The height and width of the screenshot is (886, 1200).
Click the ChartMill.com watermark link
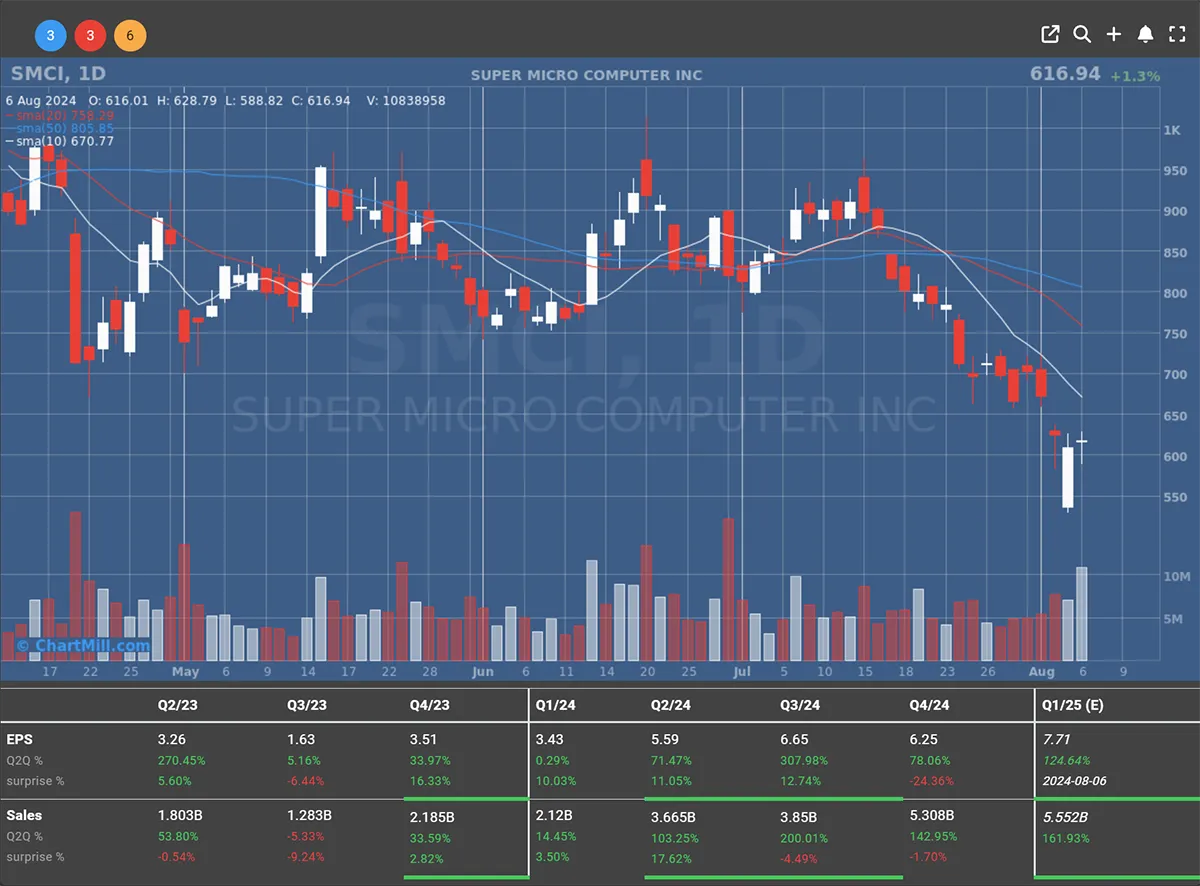tap(83, 645)
